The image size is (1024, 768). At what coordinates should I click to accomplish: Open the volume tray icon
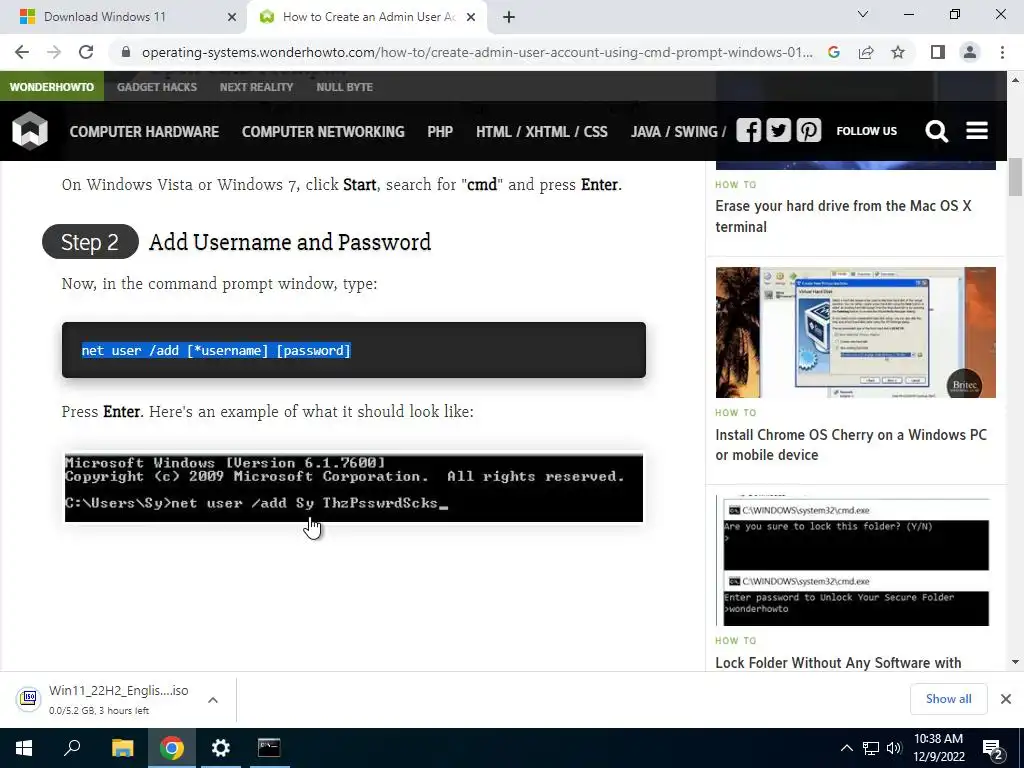point(894,748)
